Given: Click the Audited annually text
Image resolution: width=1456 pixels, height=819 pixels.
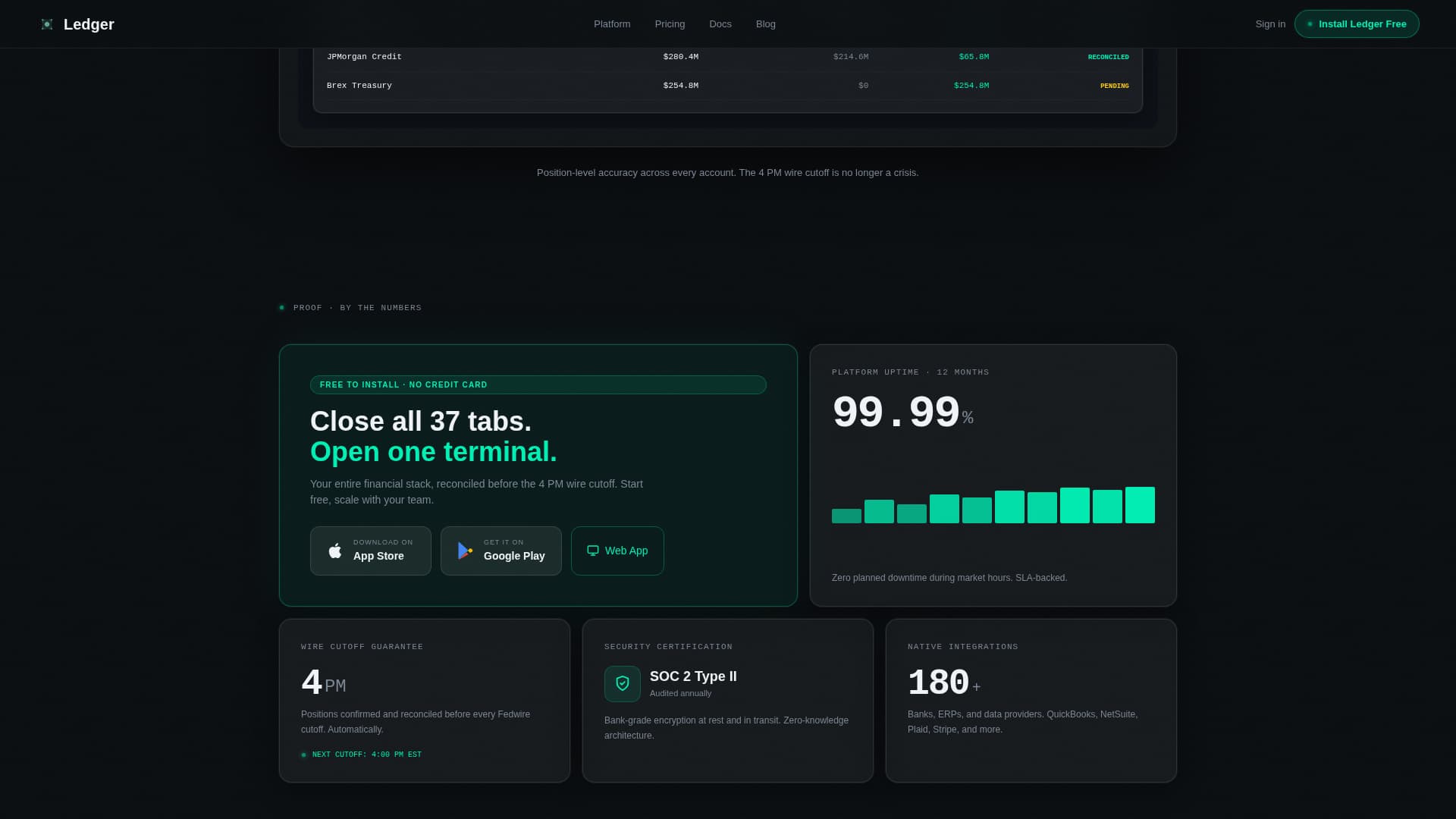Looking at the screenshot, I should tap(680, 694).
